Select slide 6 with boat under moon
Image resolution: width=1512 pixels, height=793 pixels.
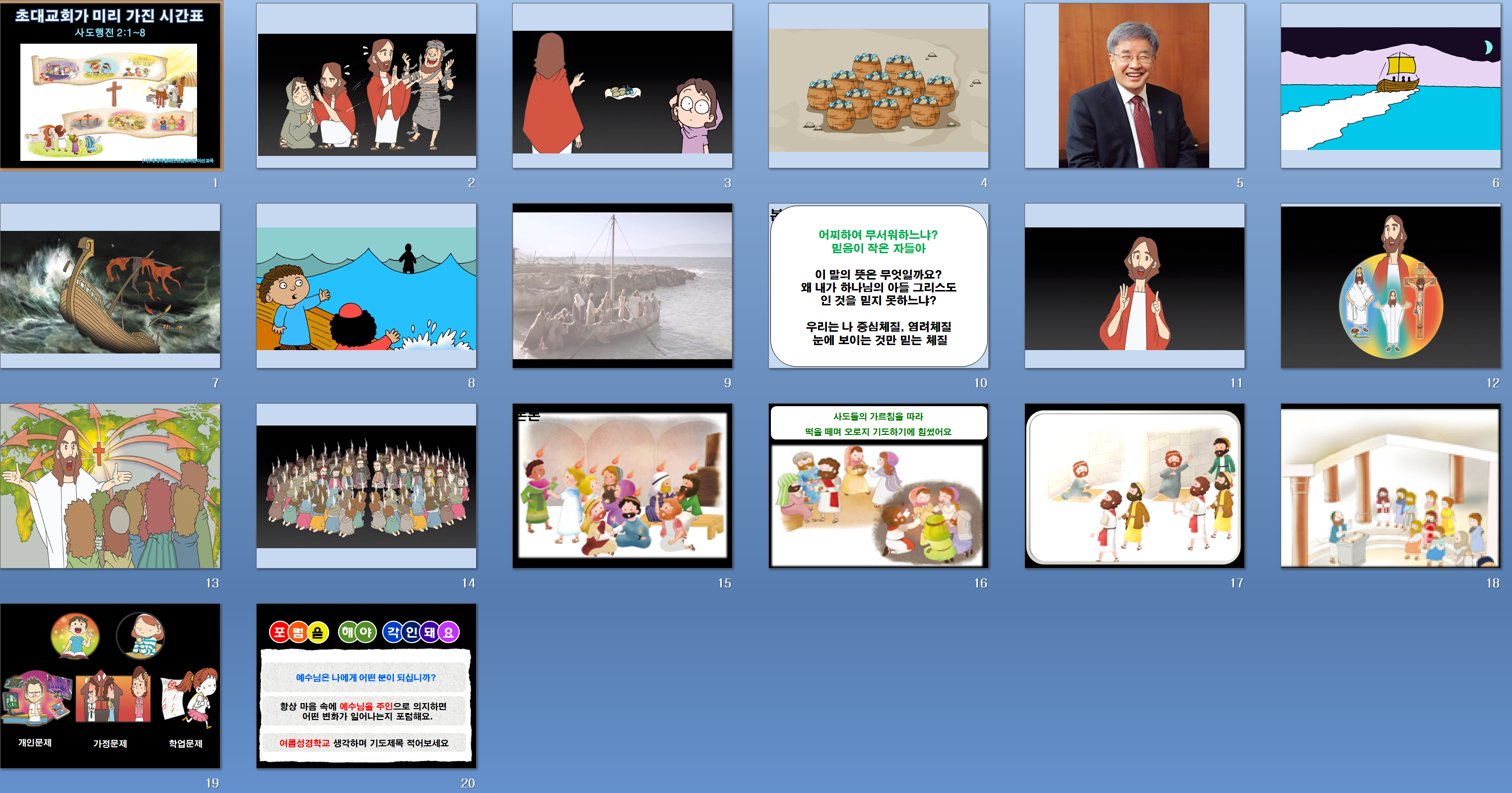click(1390, 86)
